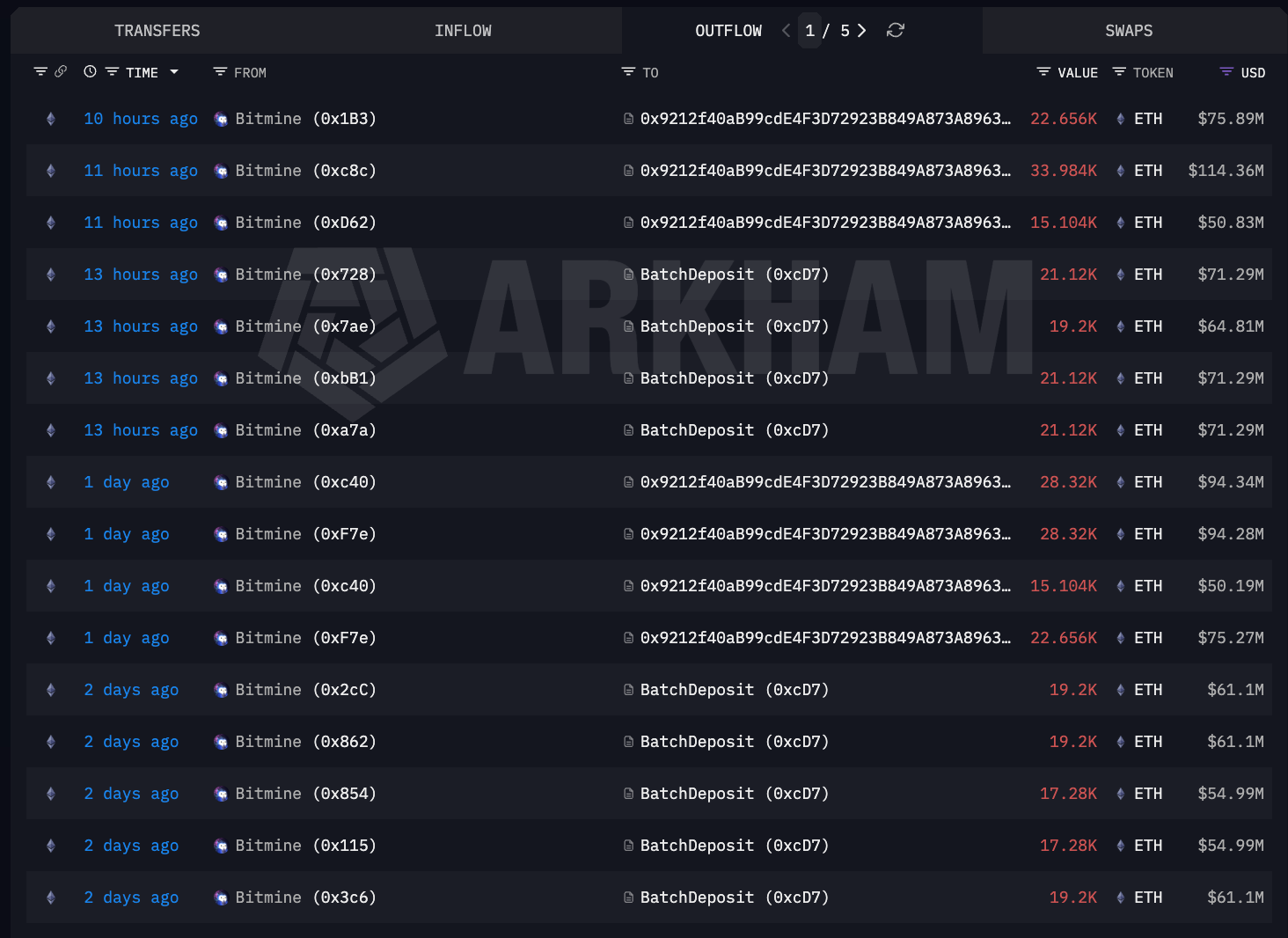Image resolution: width=1288 pixels, height=938 pixels.
Task: Open Bitmine (0x1B3) sender entity
Action: 305,119
